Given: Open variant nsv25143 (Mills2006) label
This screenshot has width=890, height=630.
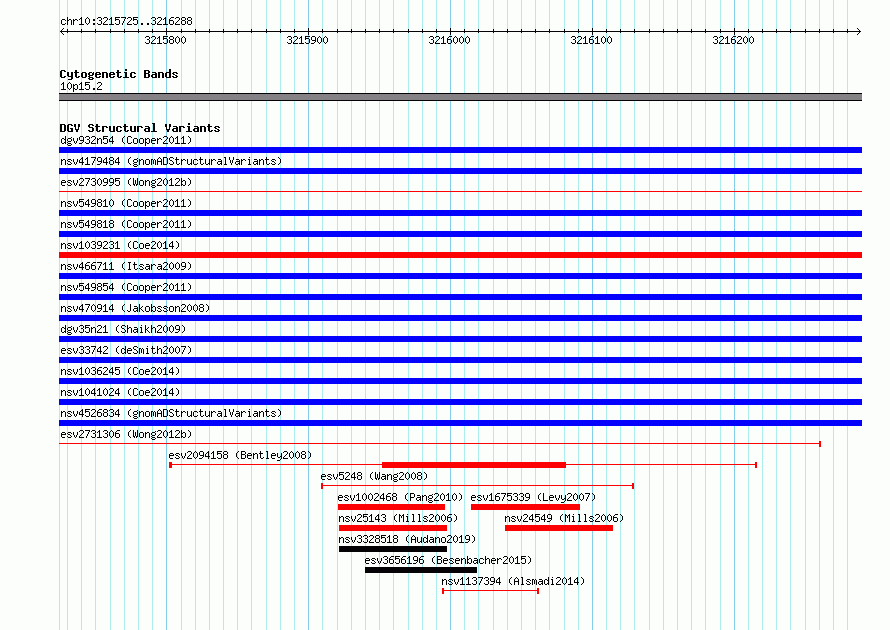Looking at the screenshot, I should (398, 518).
